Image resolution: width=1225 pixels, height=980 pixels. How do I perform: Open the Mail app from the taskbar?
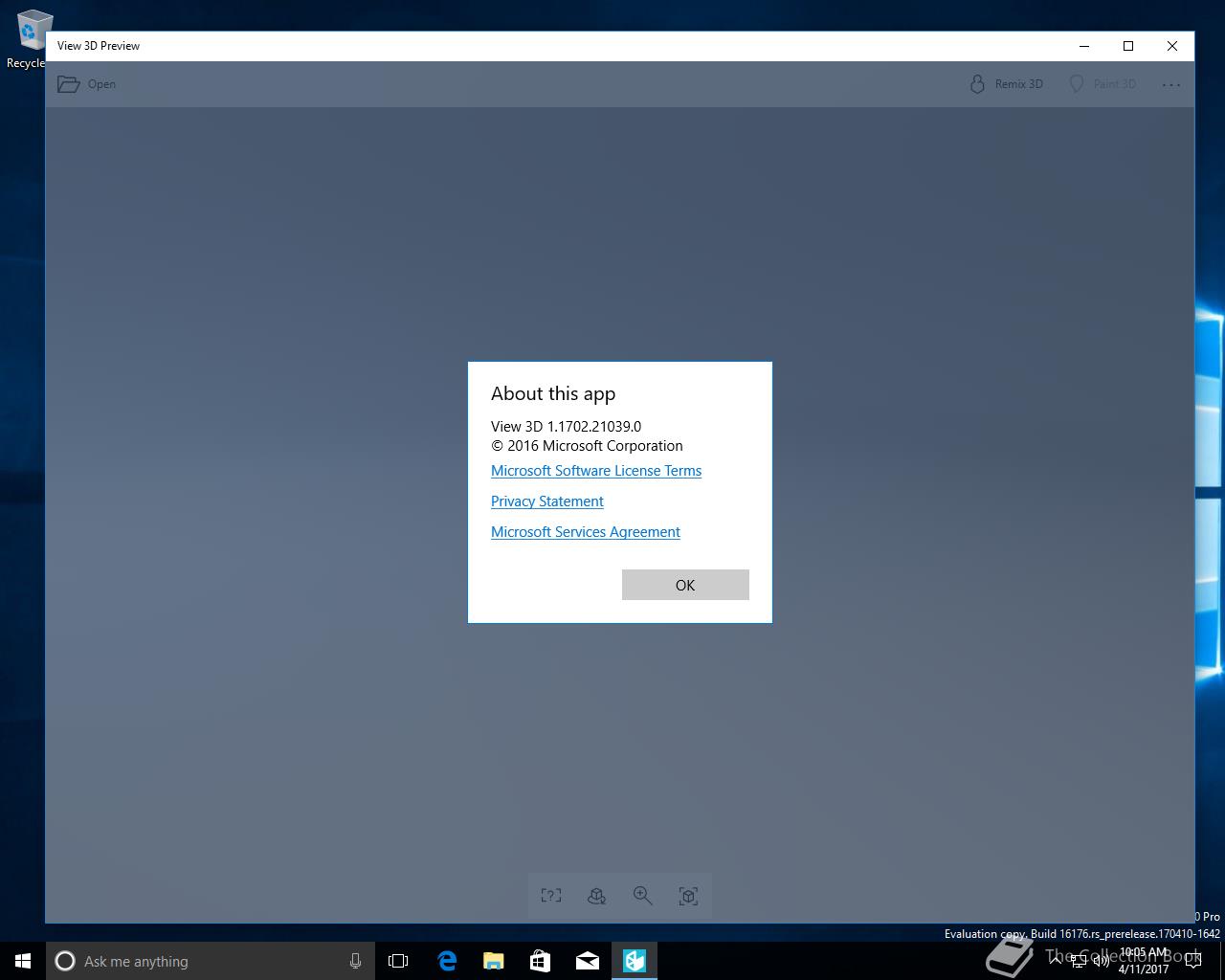click(x=588, y=961)
